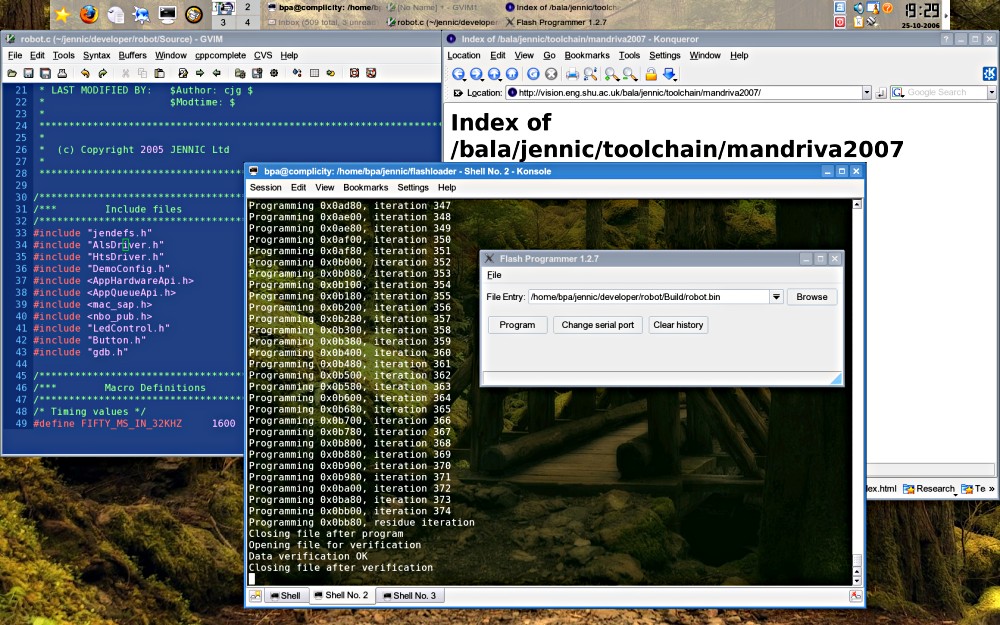This screenshot has width=1000, height=625.
Task: Open the cppcomplete menu in GVIM
Action: pyautogui.click(x=220, y=55)
